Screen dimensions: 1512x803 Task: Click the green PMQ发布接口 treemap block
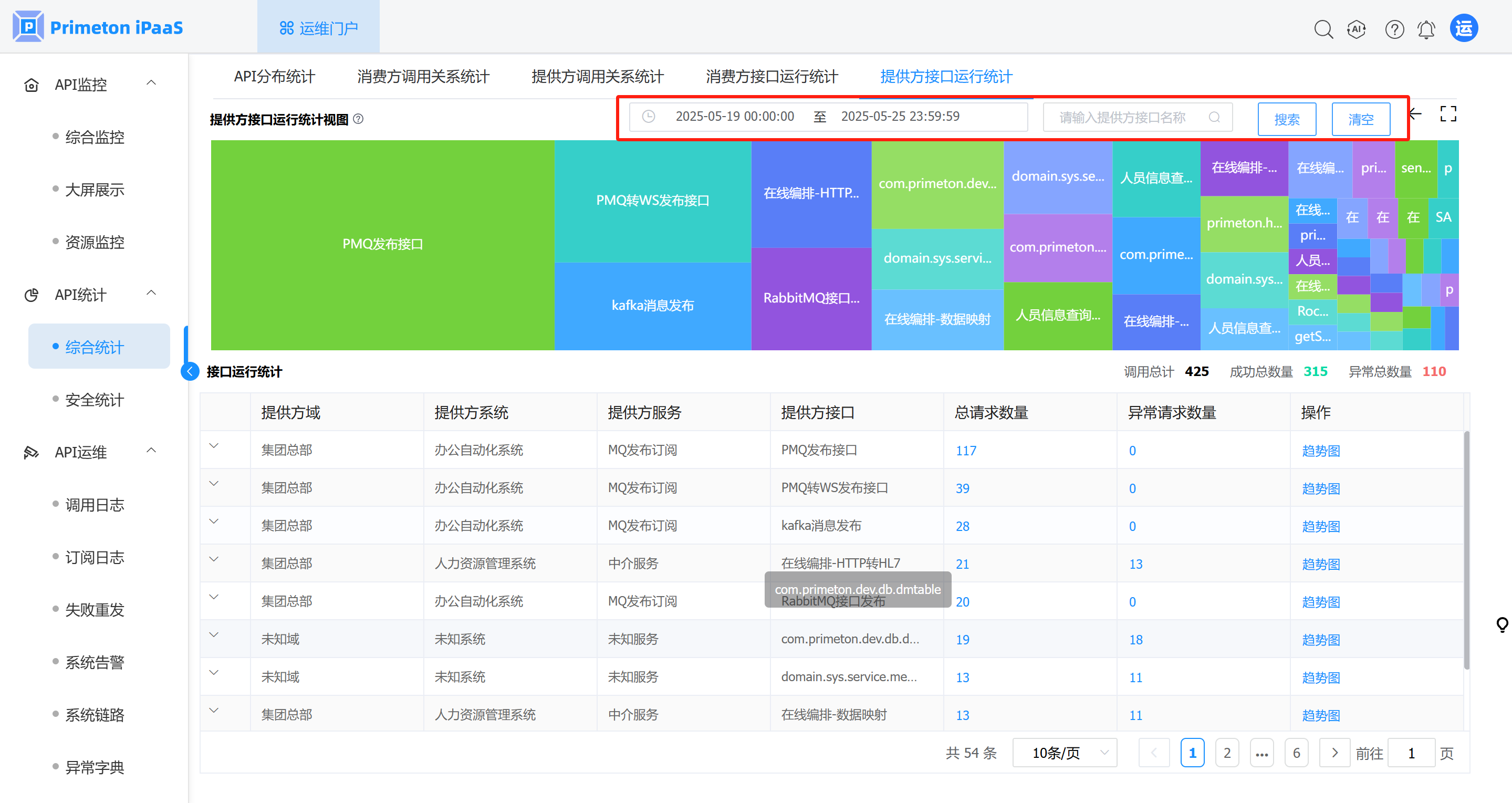[x=382, y=244]
